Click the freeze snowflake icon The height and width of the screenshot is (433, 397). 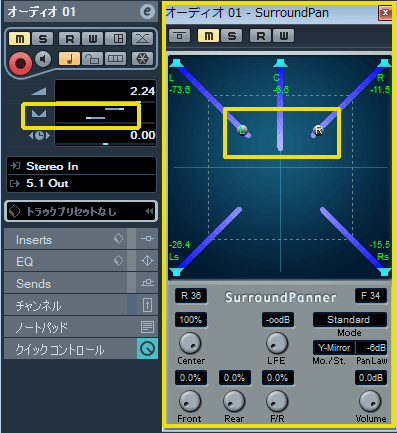[x=142, y=59]
